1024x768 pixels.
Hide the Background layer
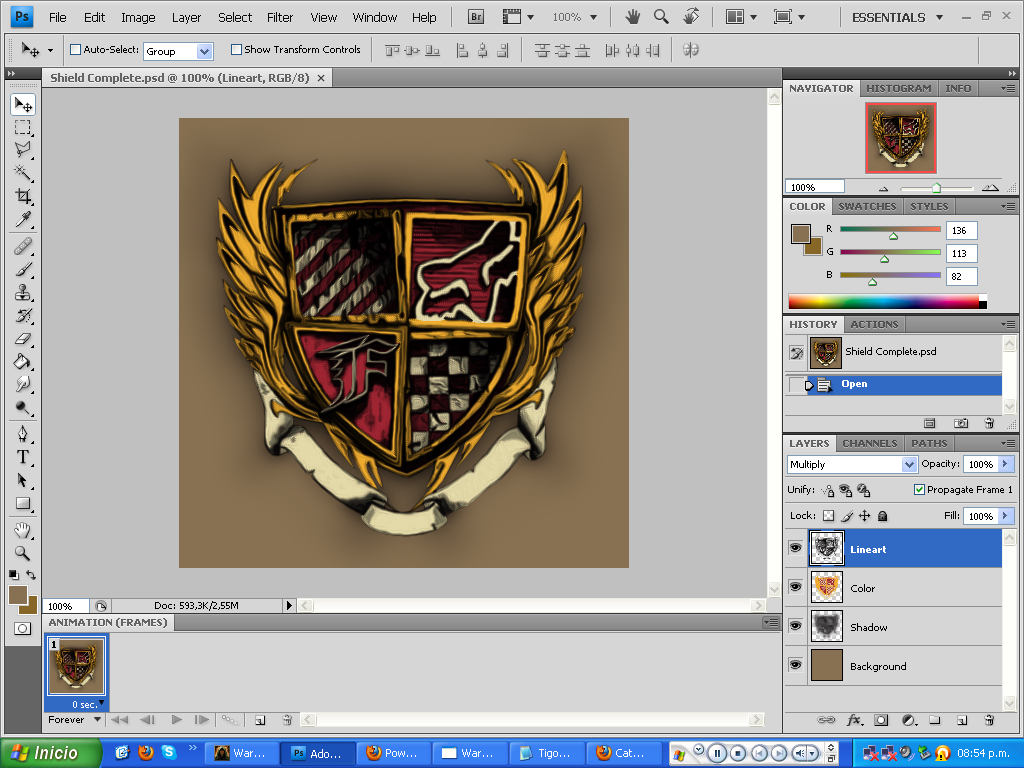pos(795,665)
